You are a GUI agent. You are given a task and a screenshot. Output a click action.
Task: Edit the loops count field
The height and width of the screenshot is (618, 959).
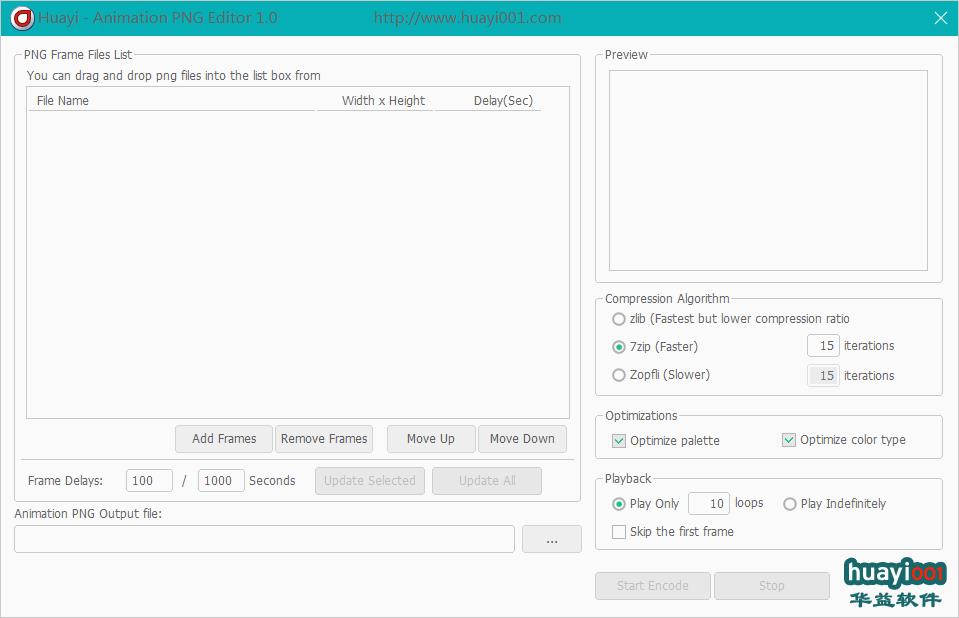[x=709, y=504]
